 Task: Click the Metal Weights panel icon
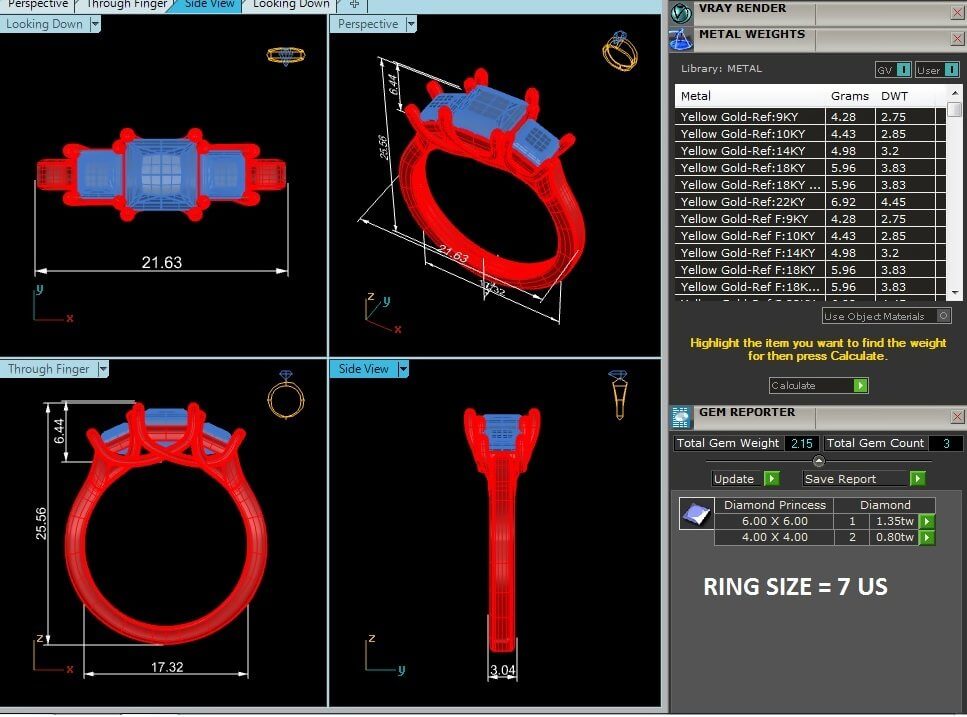click(x=681, y=39)
